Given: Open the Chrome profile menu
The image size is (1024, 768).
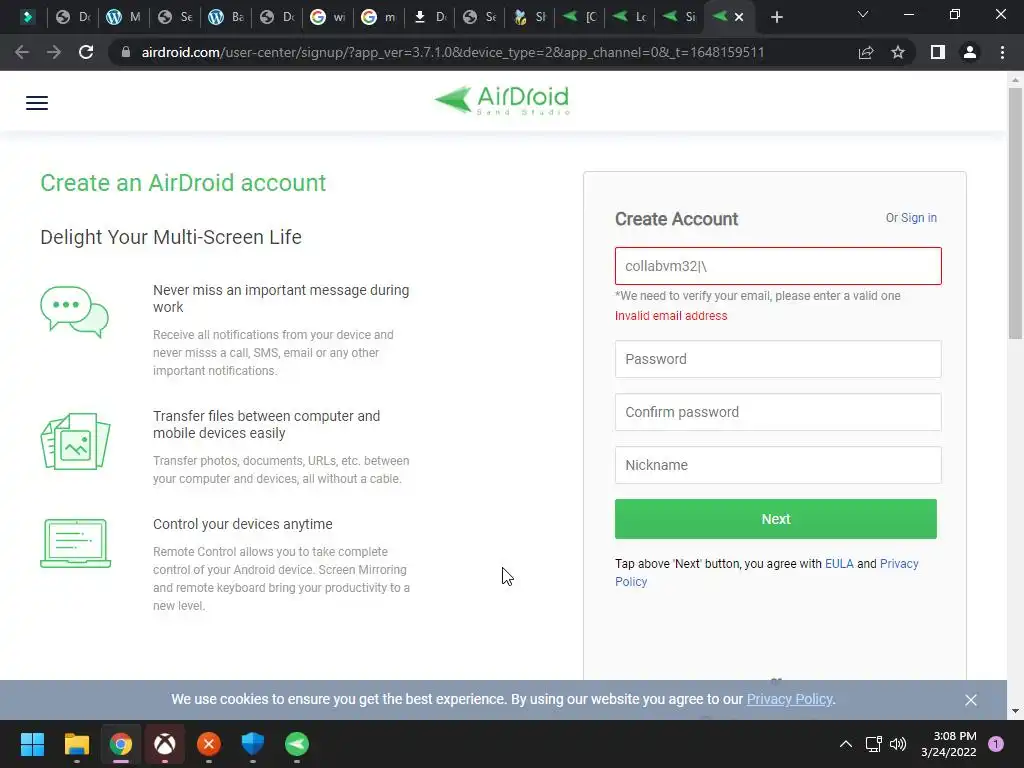Looking at the screenshot, I should click(x=970, y=52).
